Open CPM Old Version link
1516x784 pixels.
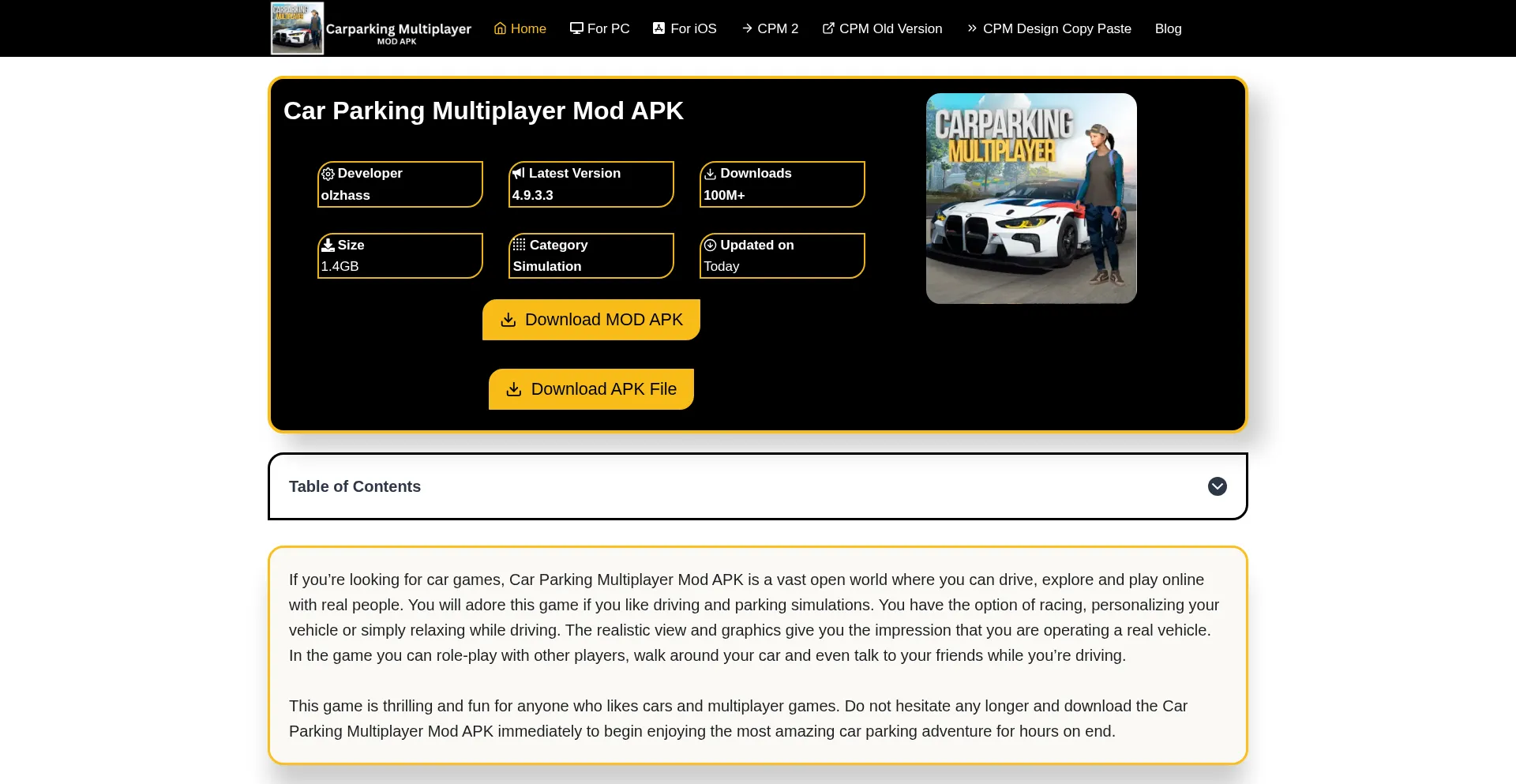[882, 28]
